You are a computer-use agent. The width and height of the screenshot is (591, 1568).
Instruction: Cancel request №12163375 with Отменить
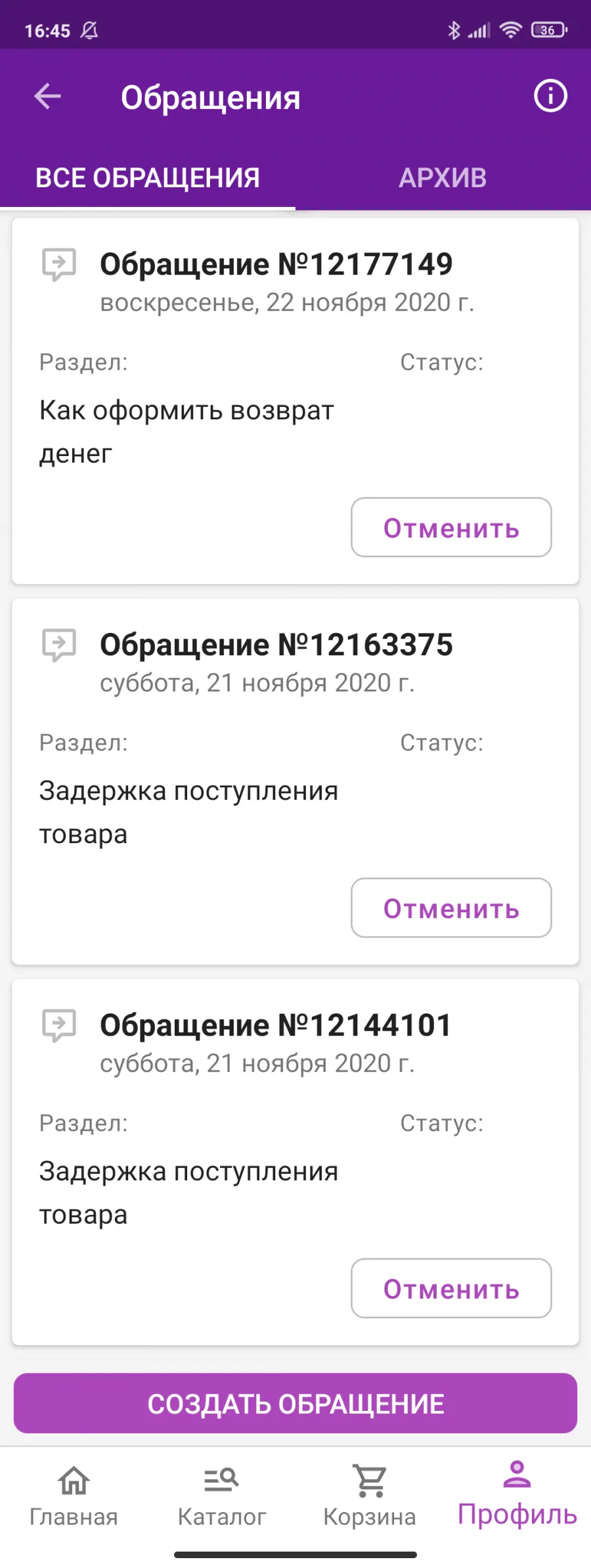tap(451, 908)
